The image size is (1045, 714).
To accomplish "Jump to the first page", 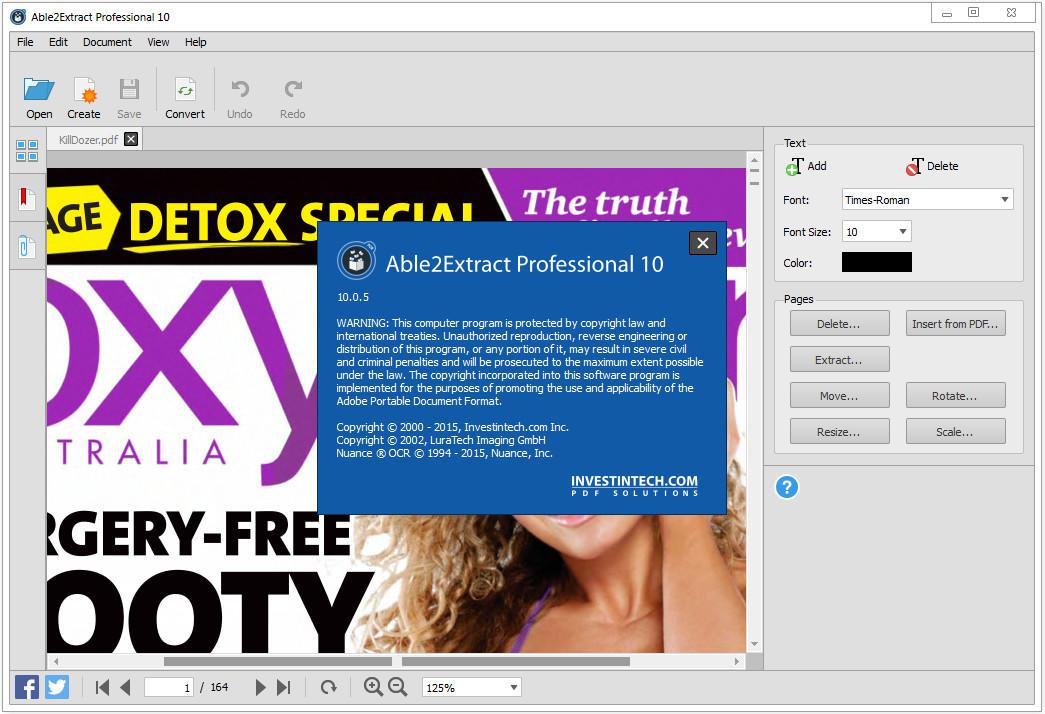I will 102,687.
